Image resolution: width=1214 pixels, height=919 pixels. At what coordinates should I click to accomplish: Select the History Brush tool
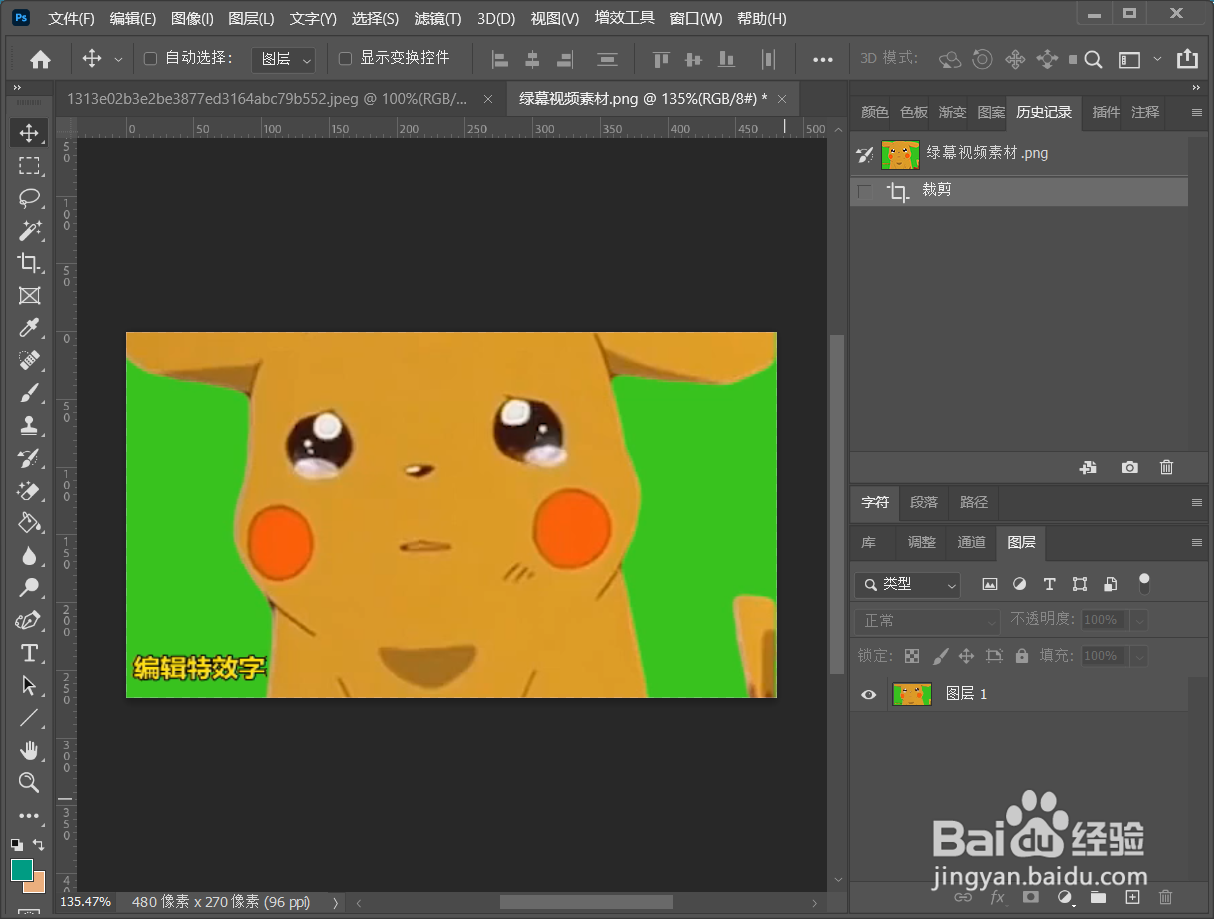coord(29,458)
